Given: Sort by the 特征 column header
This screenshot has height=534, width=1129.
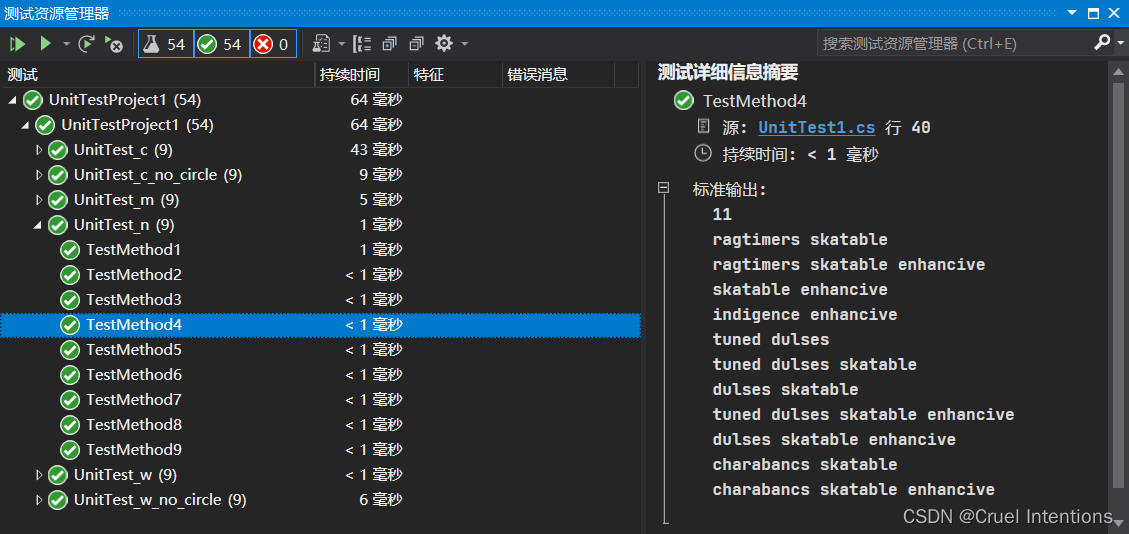Looking at the screenshot, I should pos(456,74).
